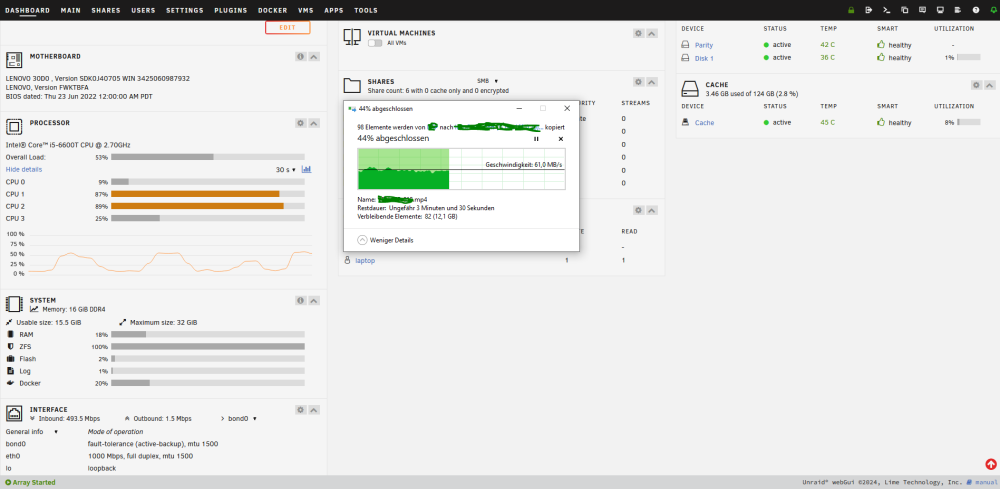This screenshot has height=489, width=1000.
Task: Open Virtual Machines settings gear
Action: pyautogui.click(x=638, y=33)
